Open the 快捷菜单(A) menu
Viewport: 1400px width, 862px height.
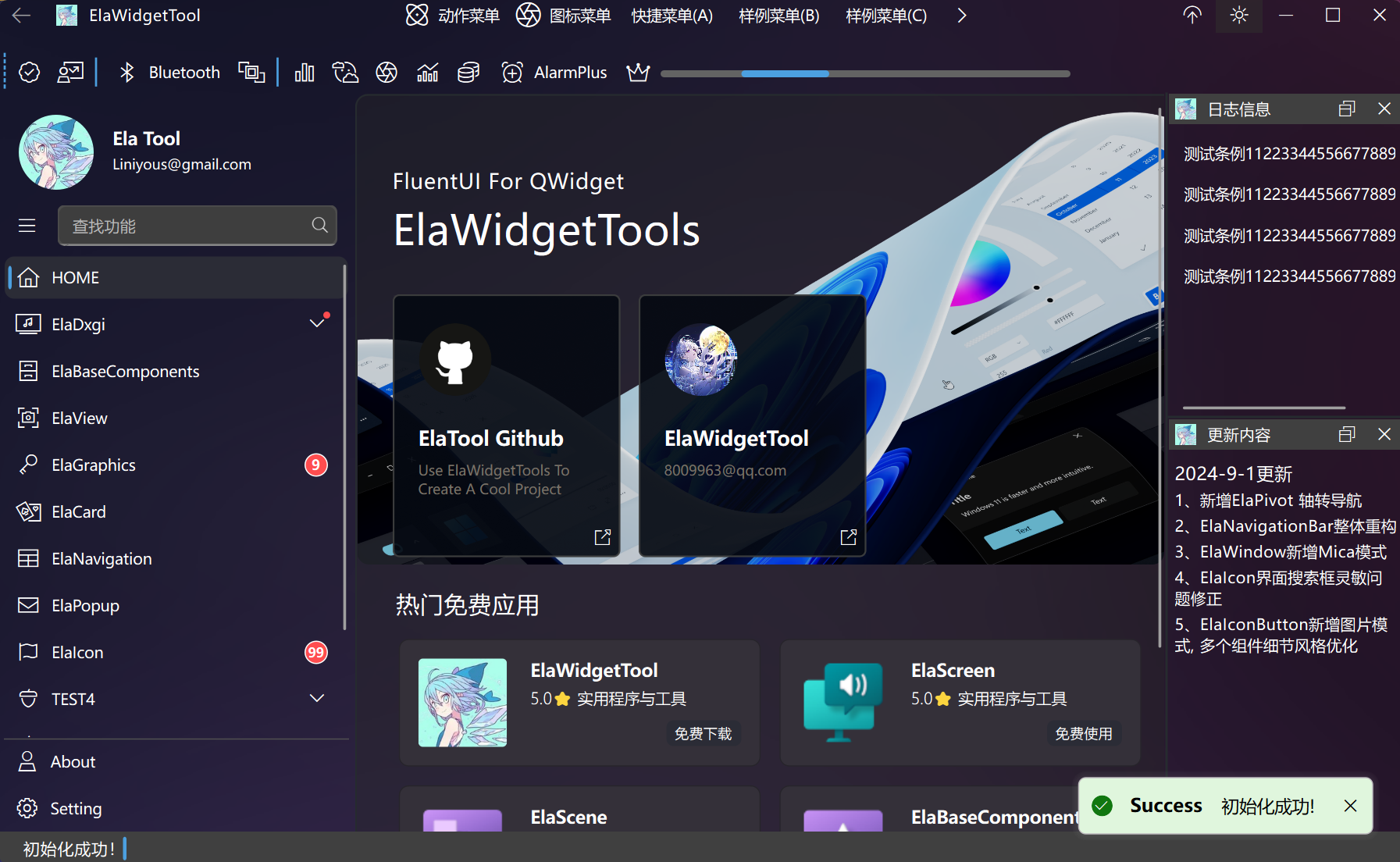[x=672, y=16]
